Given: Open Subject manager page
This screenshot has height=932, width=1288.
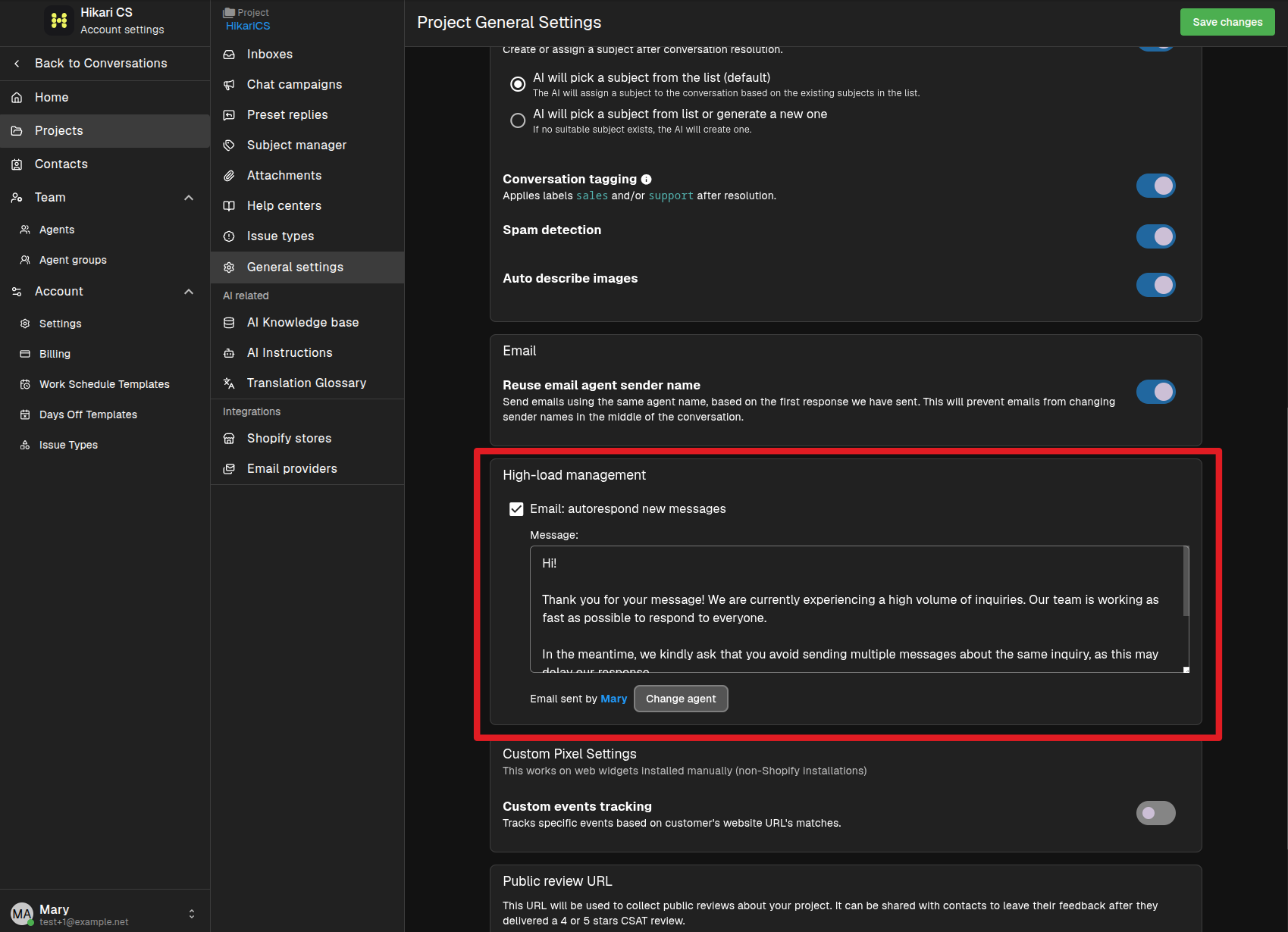Looking at the screenshot, I should 307,145.
